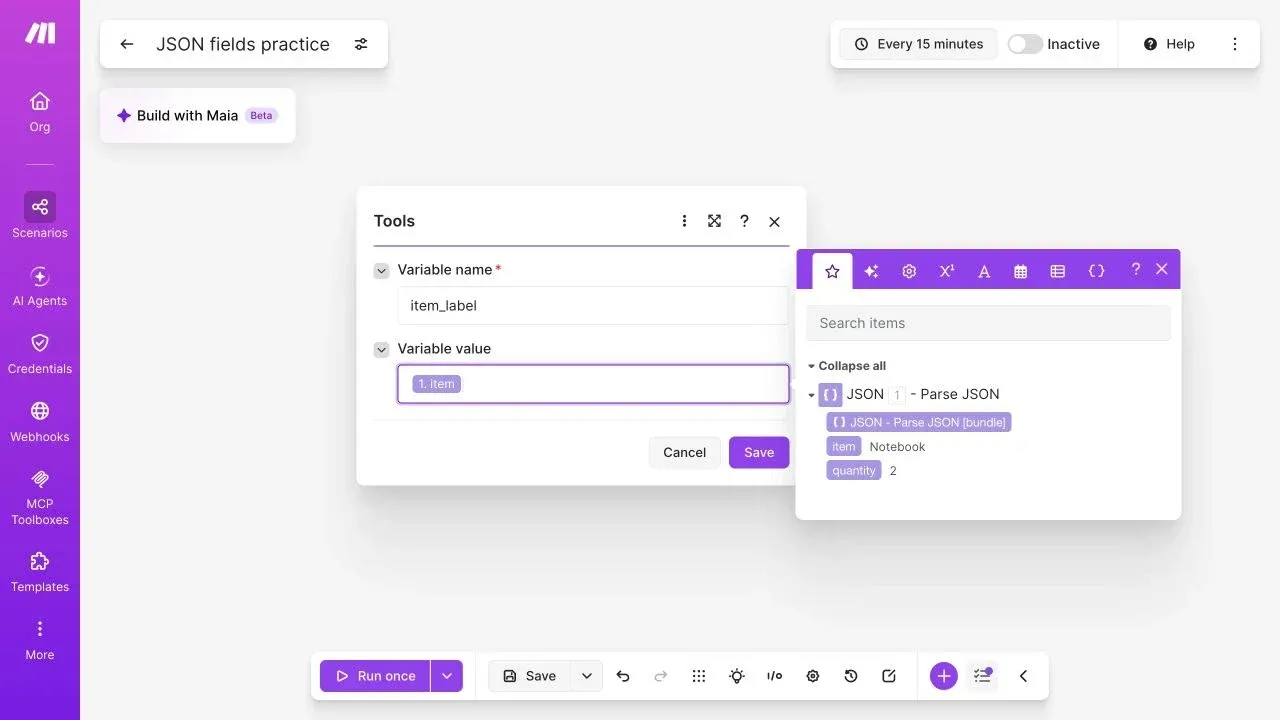Viewport: 1280px width, 720px height.
Task: Open help for the Tools dialog
Action: [x=744, y=221]
